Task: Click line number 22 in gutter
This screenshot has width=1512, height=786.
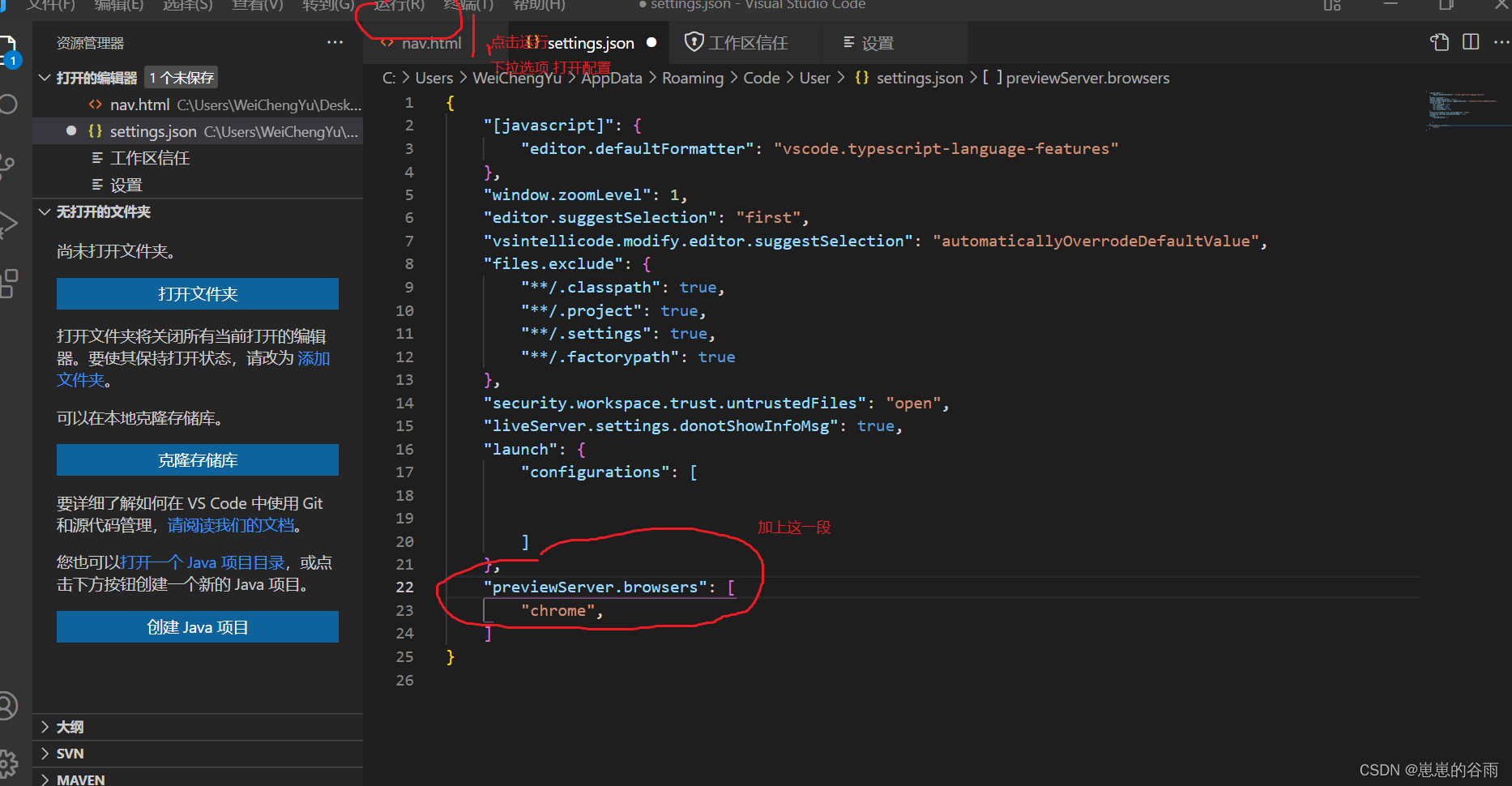Action: 405,587
